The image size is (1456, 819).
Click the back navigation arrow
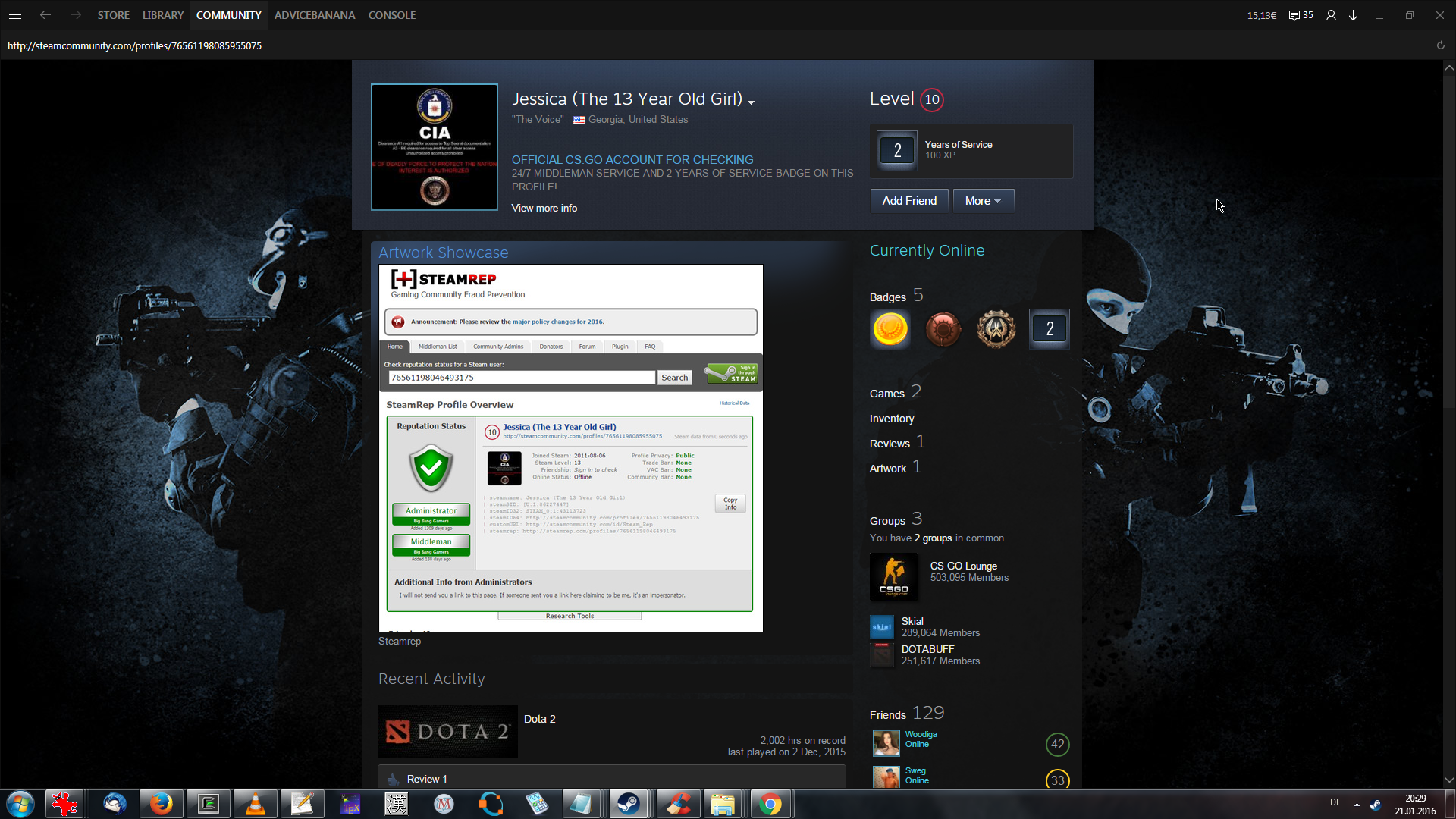45,15
